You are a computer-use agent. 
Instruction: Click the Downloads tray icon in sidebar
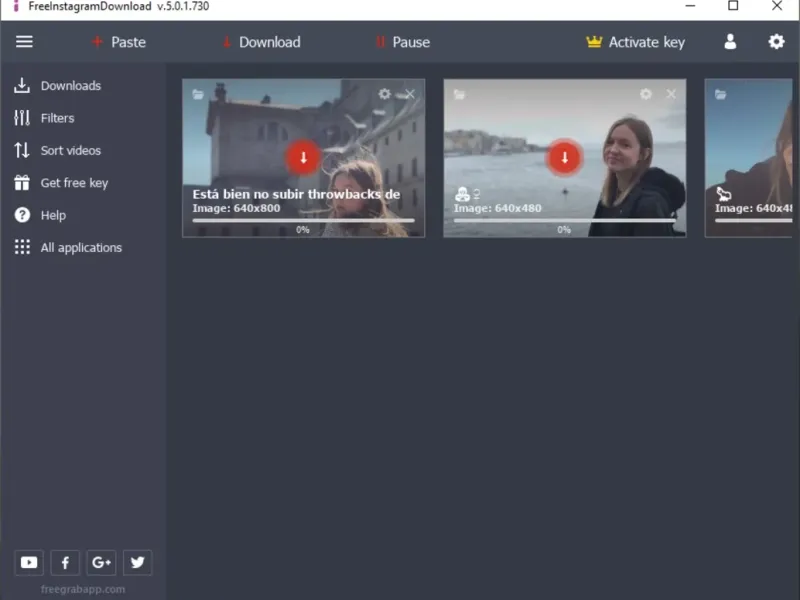point(22,86)
